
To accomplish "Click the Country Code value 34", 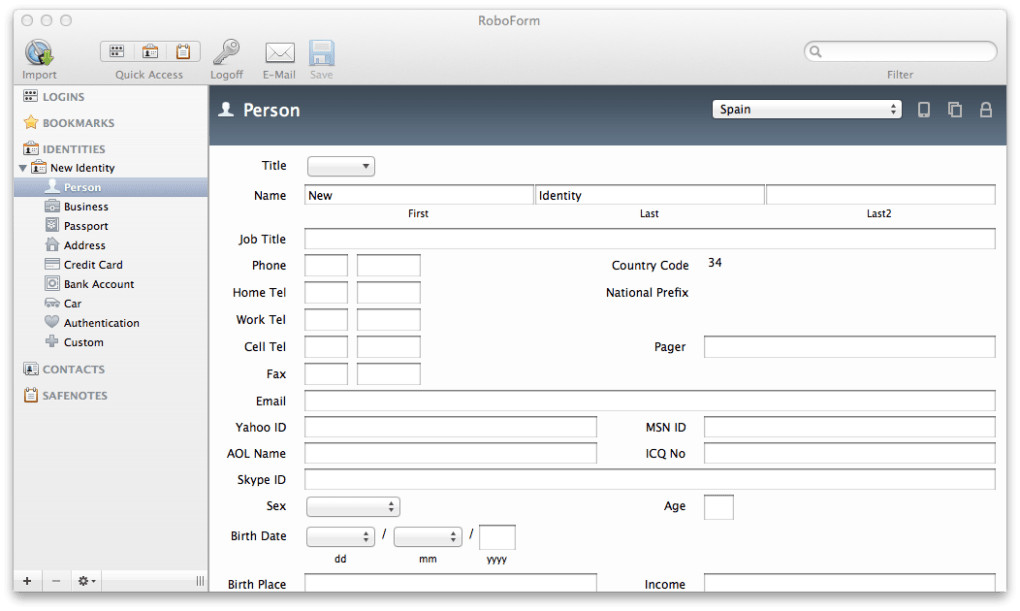I will [715, 262].
